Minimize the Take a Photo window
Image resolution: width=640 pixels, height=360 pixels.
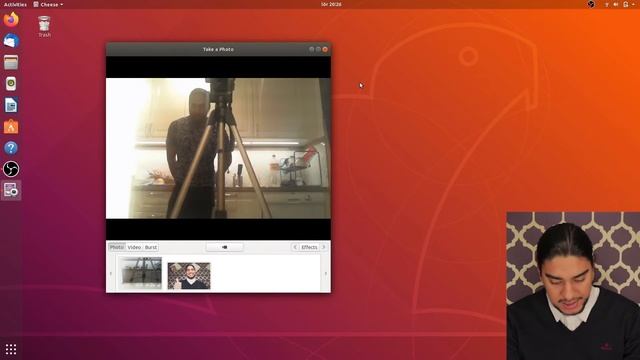(x=311, y=49)
